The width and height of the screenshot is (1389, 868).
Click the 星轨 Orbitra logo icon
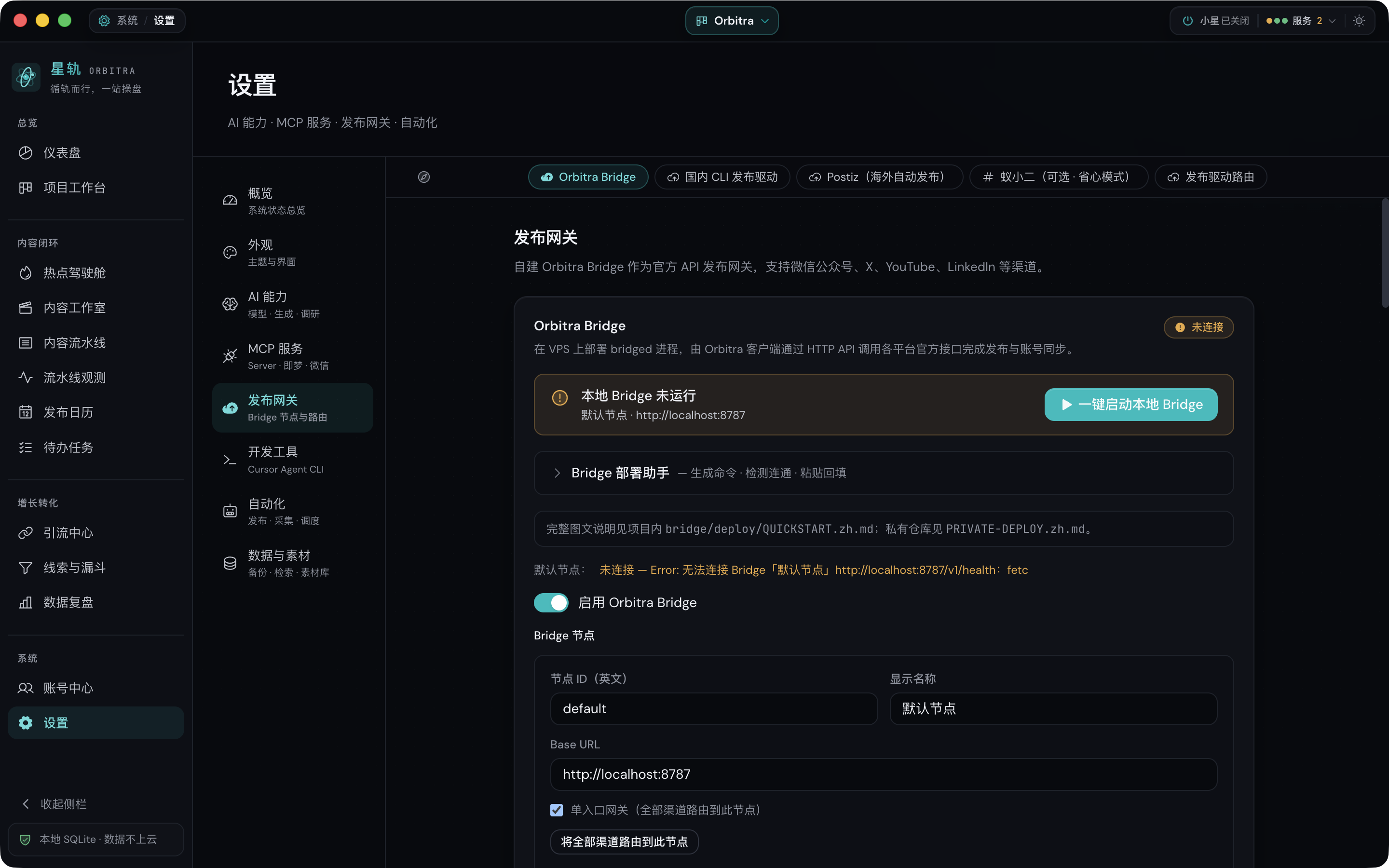[26, 77]
